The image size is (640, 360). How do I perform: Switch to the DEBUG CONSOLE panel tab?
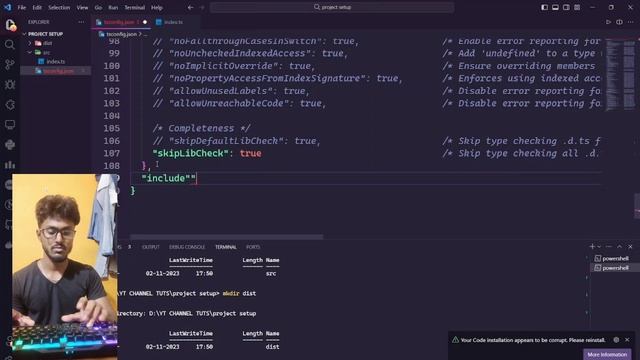(187, 247)
